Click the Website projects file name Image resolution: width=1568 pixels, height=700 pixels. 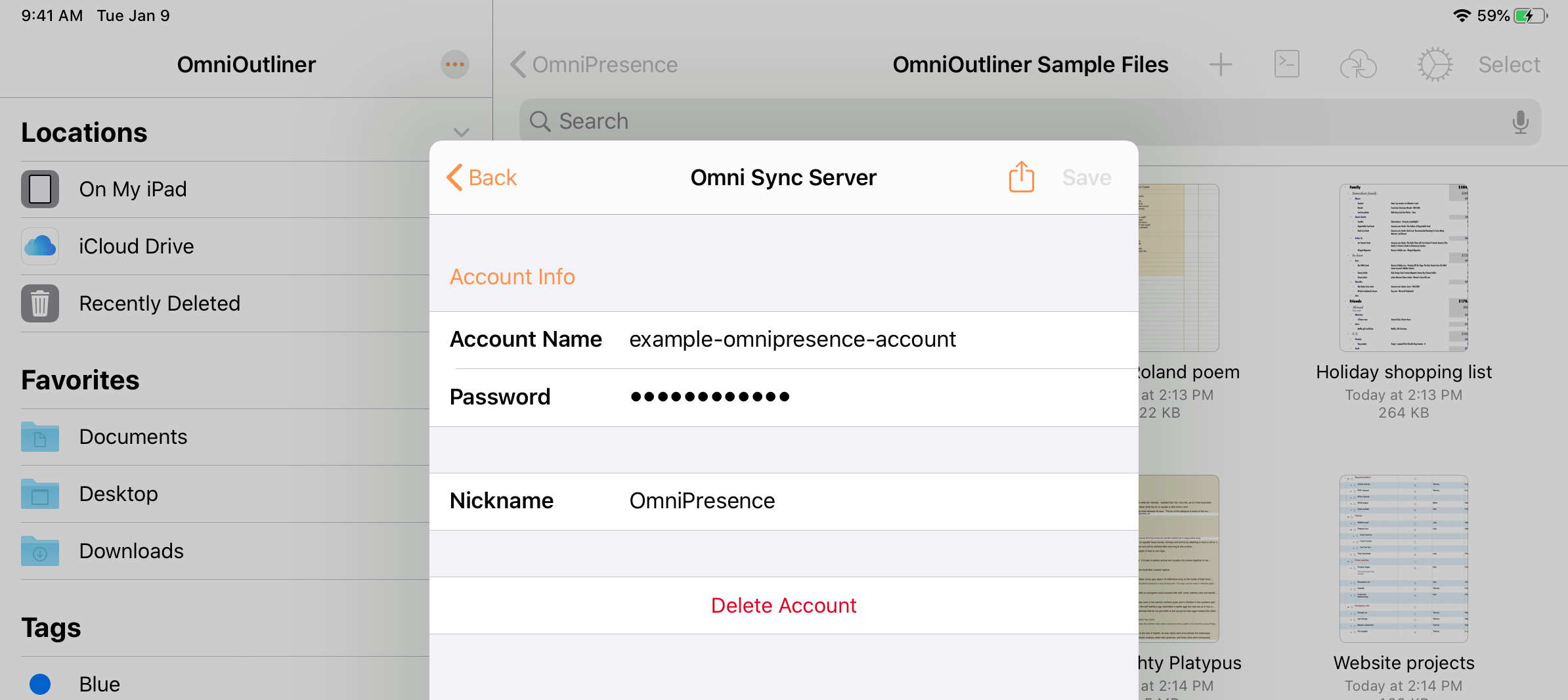1404,663
